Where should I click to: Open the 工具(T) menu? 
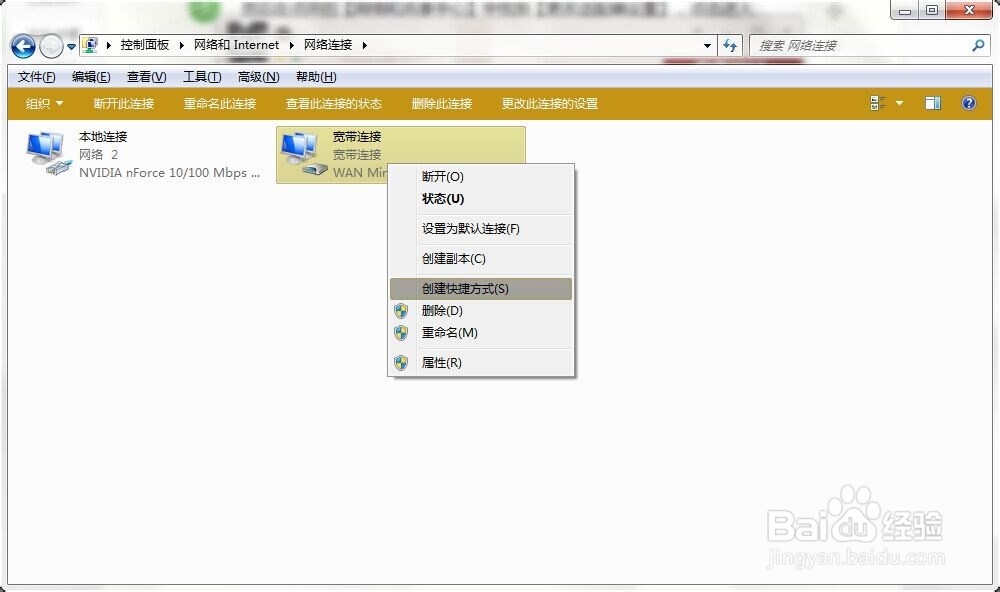pos(201,76)
